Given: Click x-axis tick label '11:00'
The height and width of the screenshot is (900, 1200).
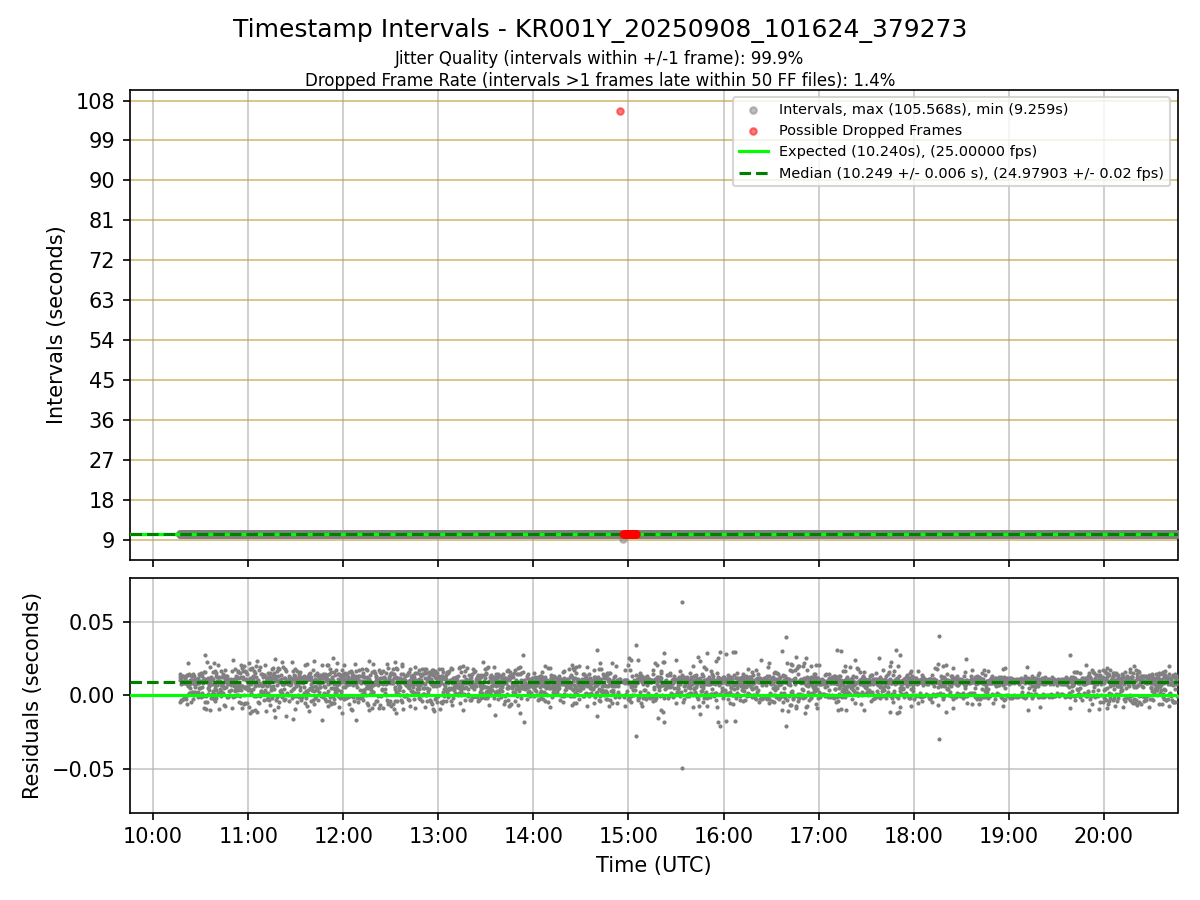Looking at the screenshot, I should 248,835.
